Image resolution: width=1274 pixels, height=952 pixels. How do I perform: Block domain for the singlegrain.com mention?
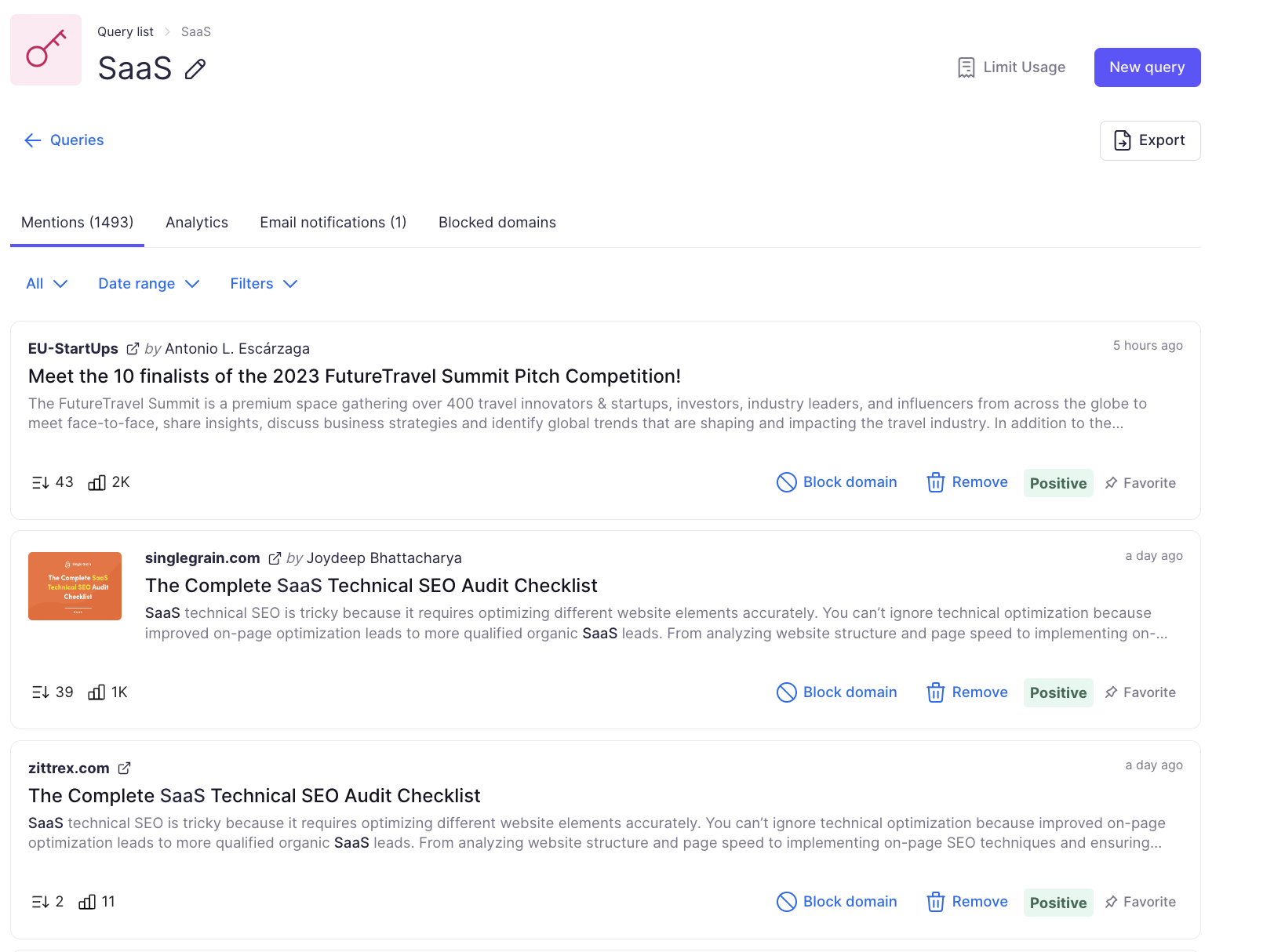coord(836,692)
